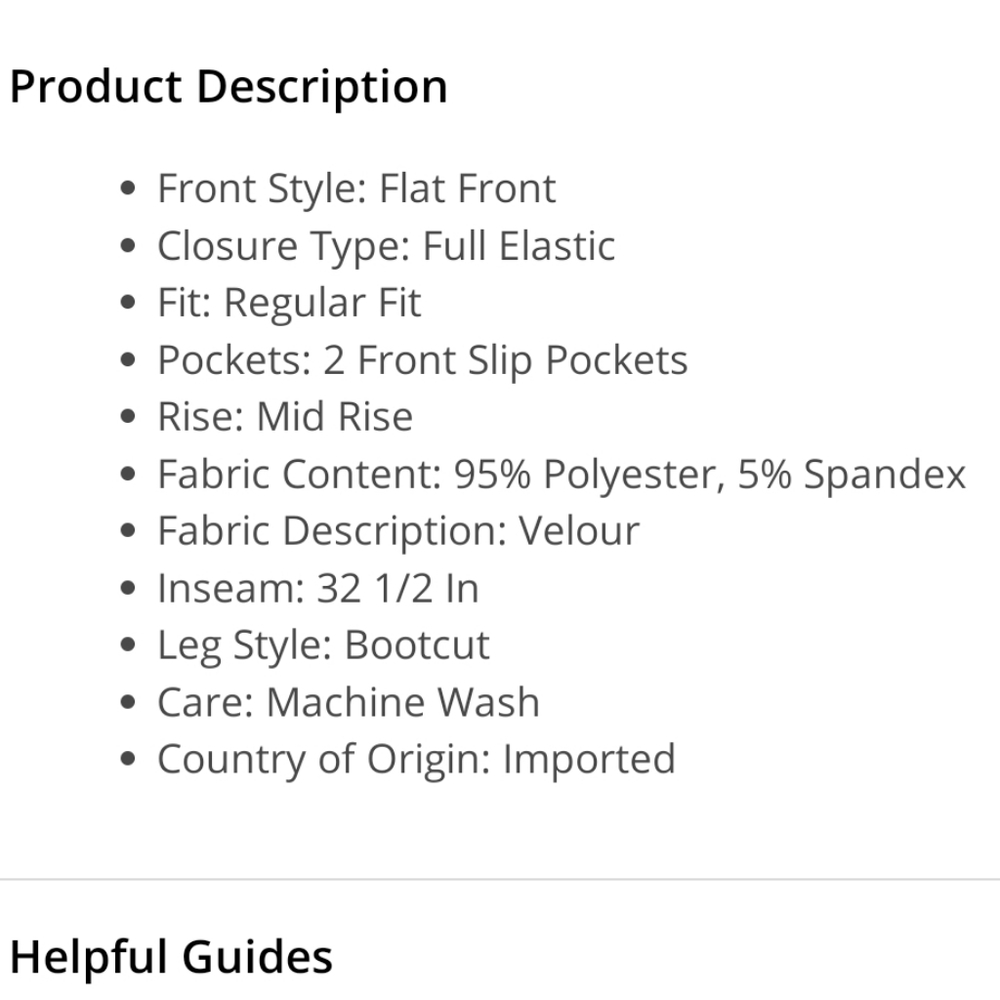Select the word Velour
The width and height of the screenshot is (1000, 1000).
coord(578,531)
